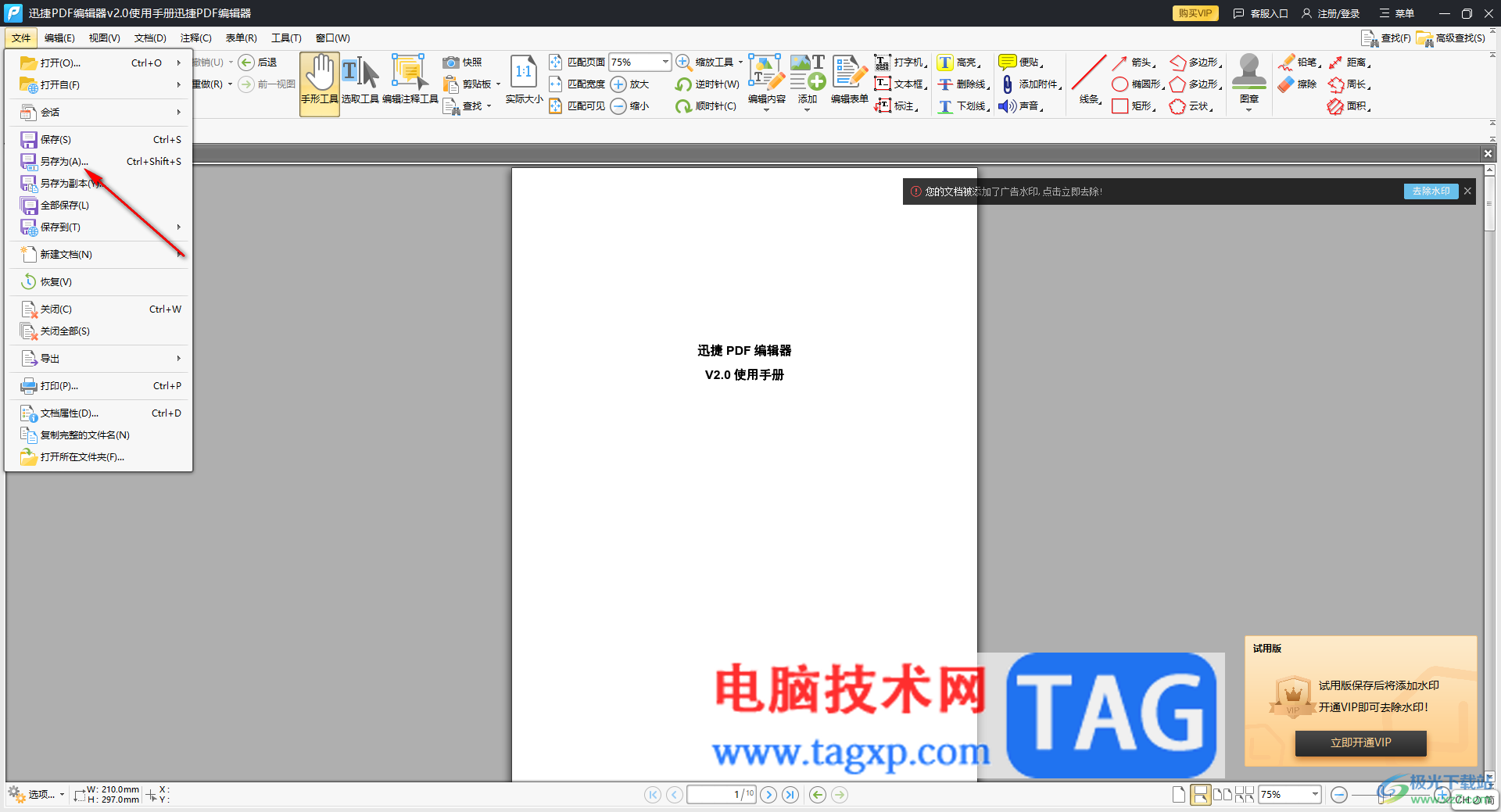Select the Underline tool
Image resolution: width=1501 pixels, height=812 pixels.
(964, 106)
